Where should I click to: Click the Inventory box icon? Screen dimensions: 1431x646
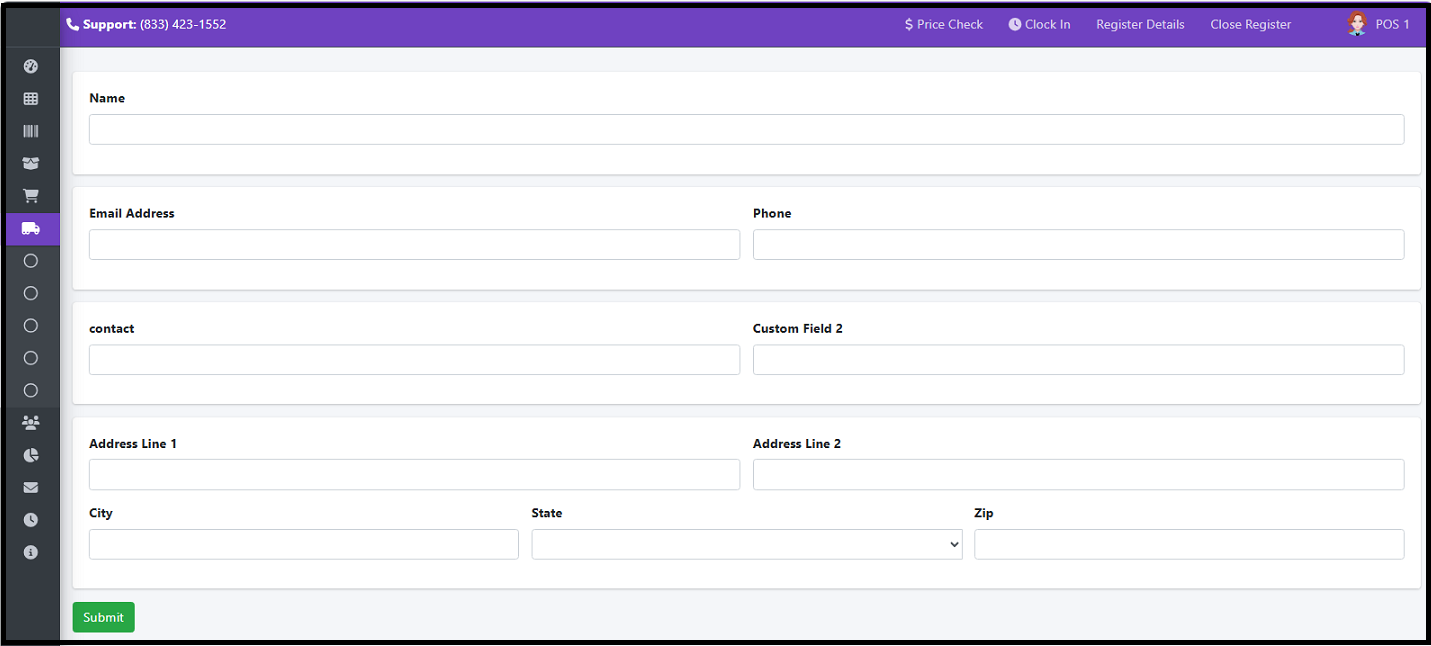(x=30, y=163)
